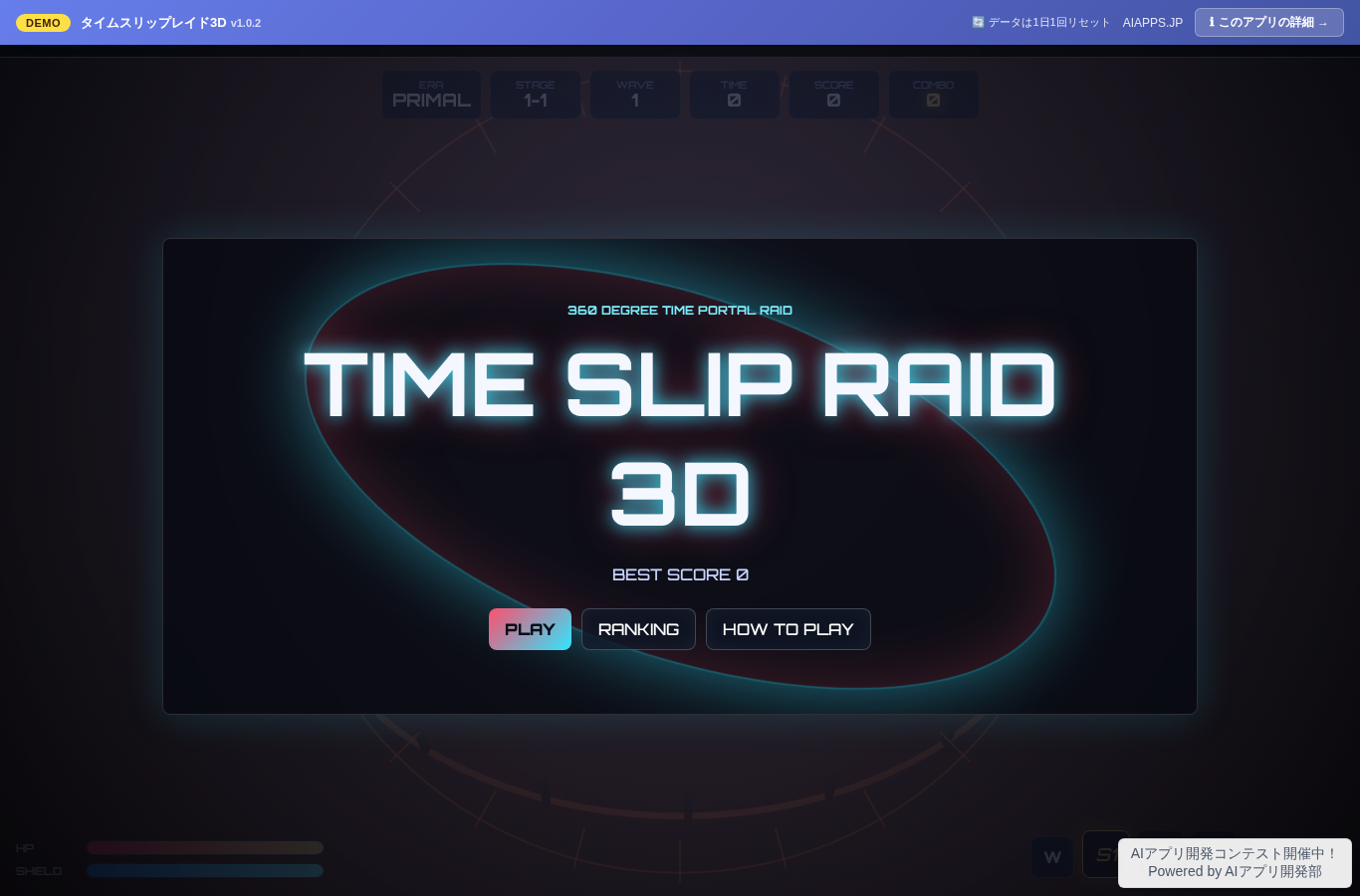Click the yellow DEMO badge

43,23
